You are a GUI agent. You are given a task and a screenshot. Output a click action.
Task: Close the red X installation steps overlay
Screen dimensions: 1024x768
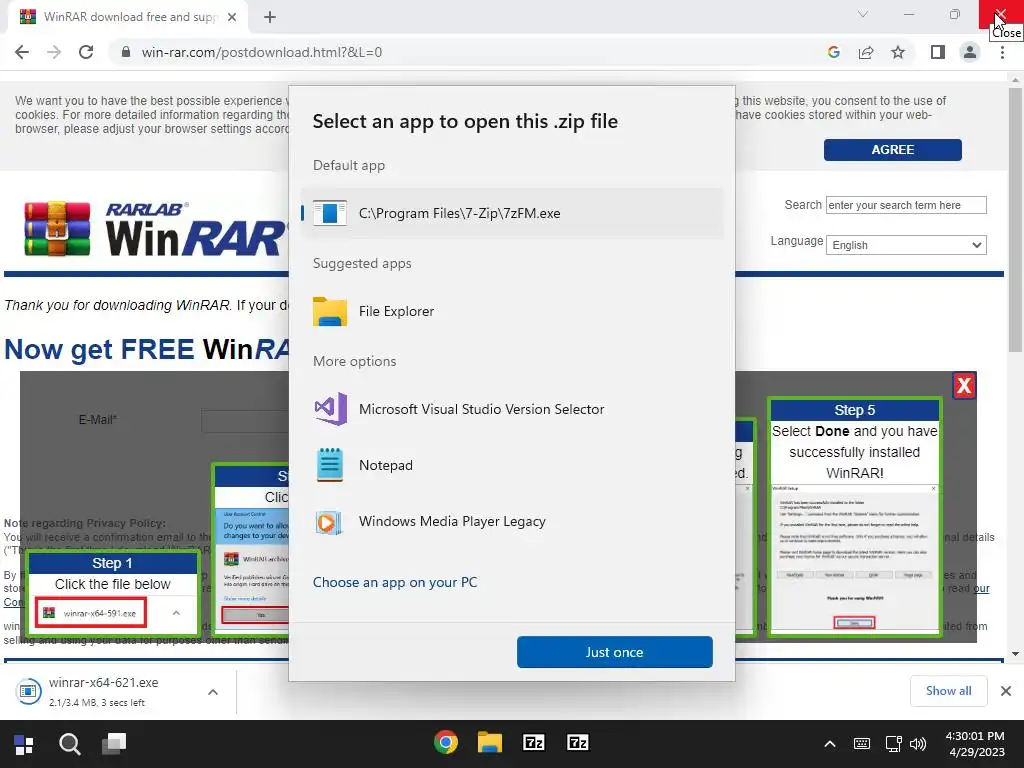click(x=964, y=385)
